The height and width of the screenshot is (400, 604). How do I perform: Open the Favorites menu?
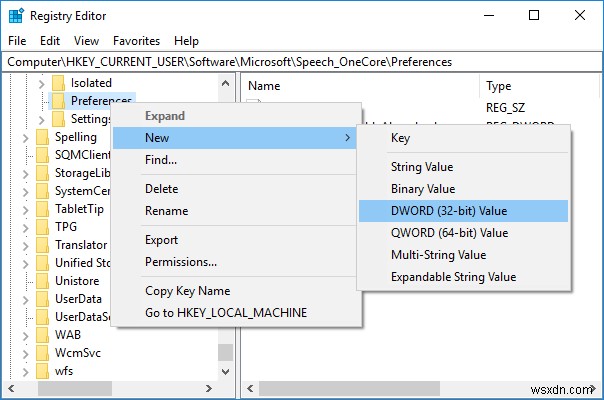136,41
